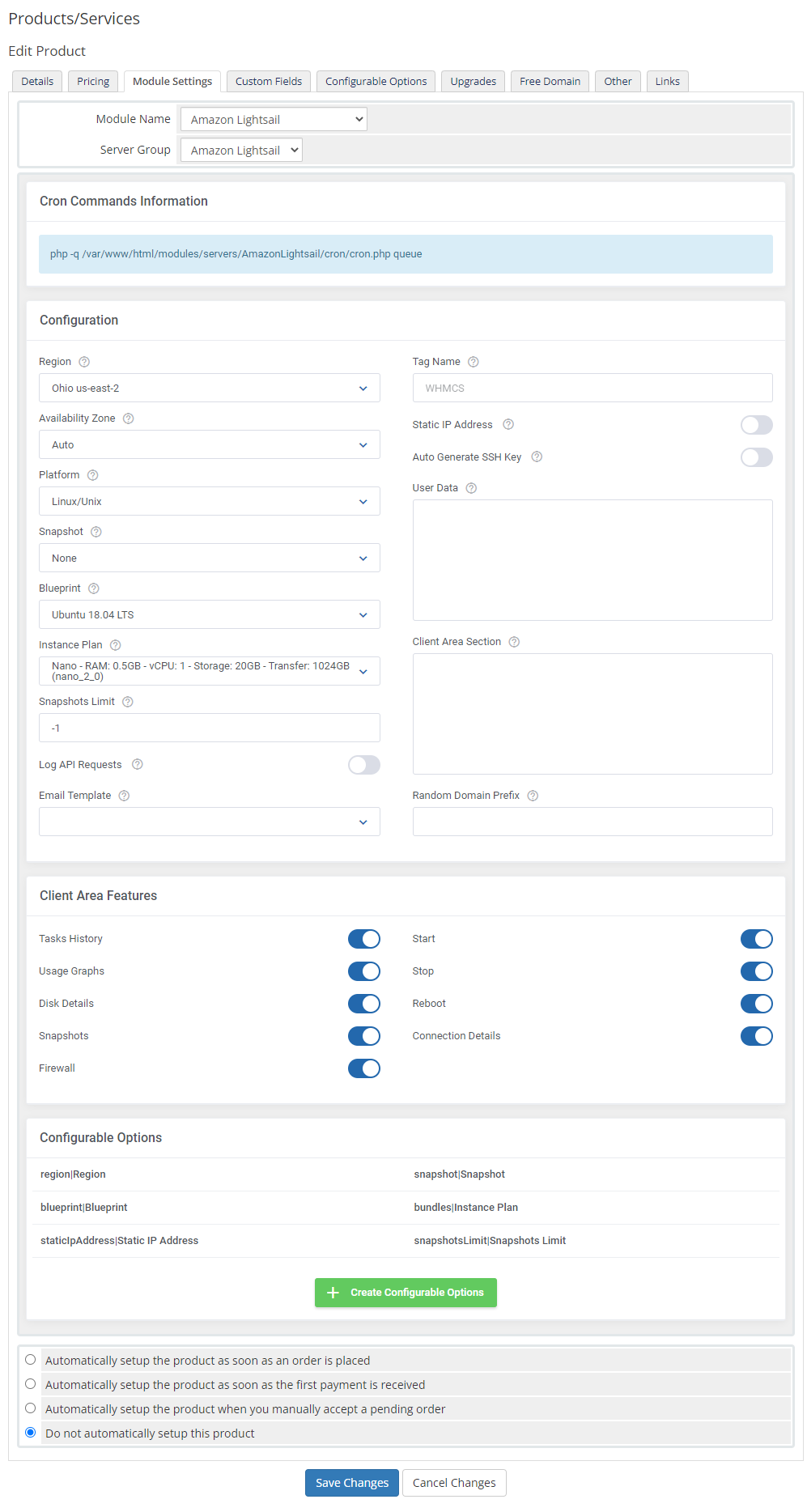Toggle Log API Requests switch

[363, 765]
